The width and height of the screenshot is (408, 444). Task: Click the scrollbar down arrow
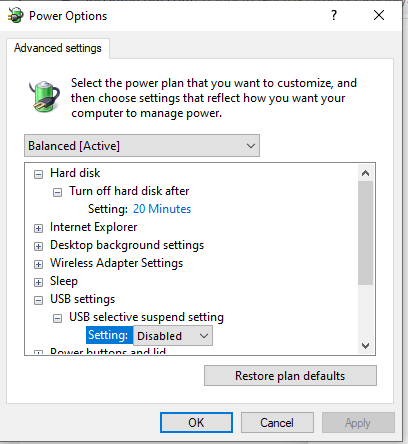point(365,346)
